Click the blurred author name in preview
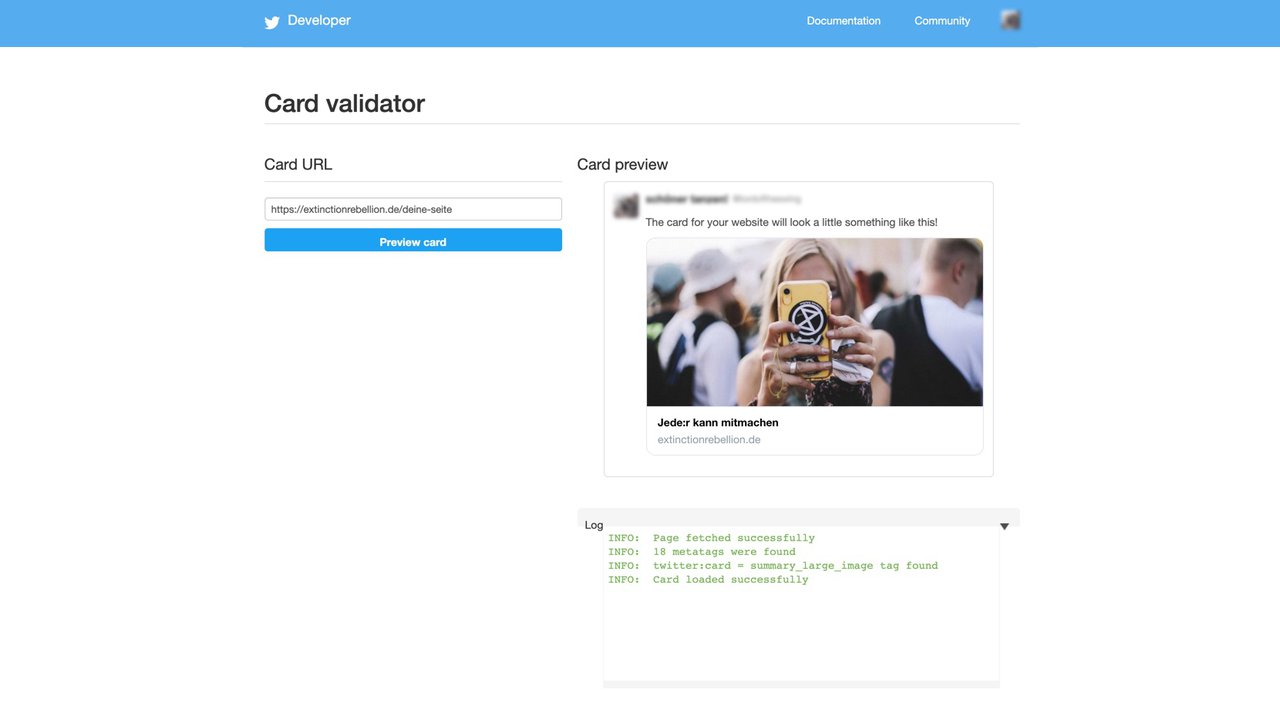This screenshot has height=720, width=1280. tap(685, 200)
